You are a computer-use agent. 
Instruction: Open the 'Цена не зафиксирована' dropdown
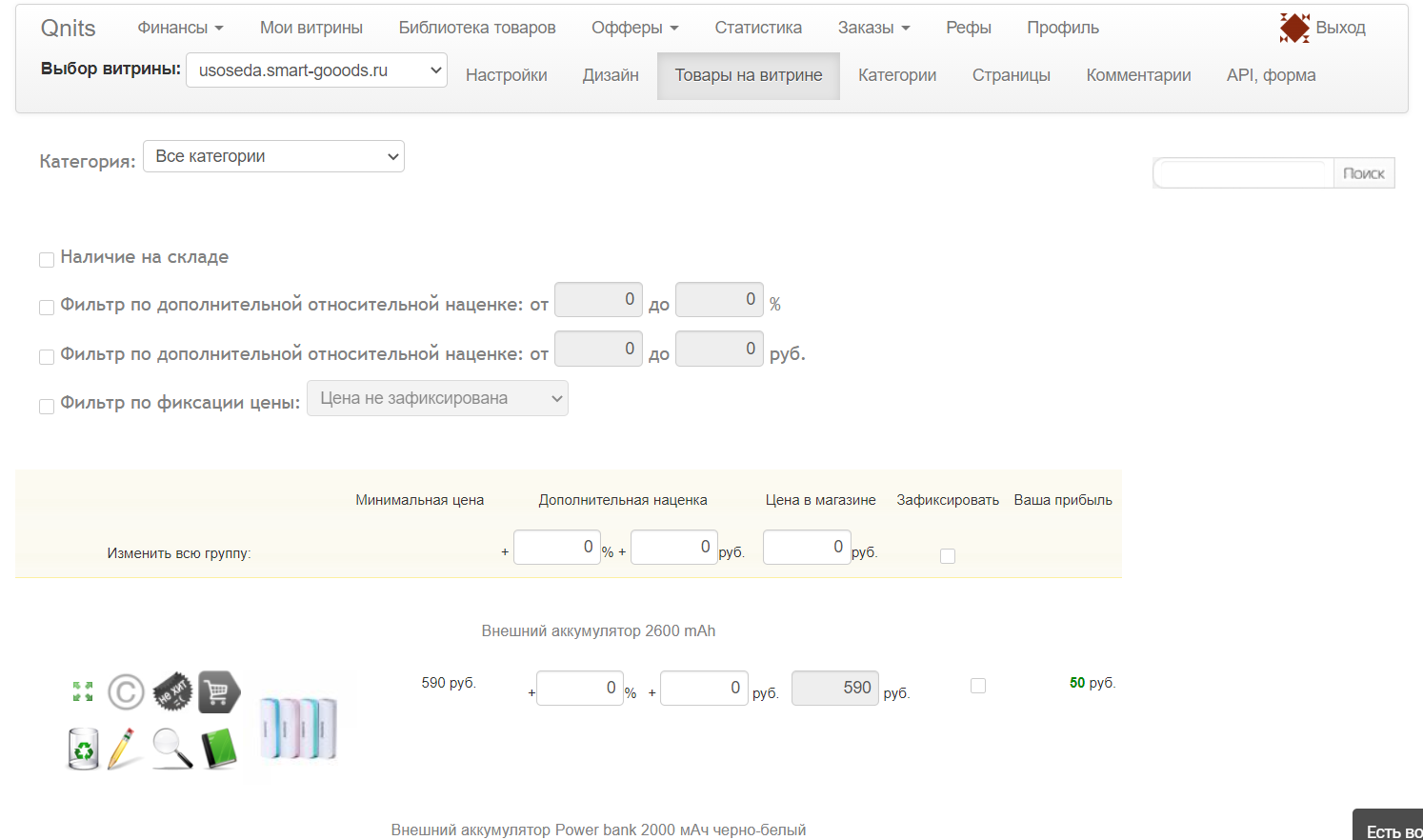[437, 398]
